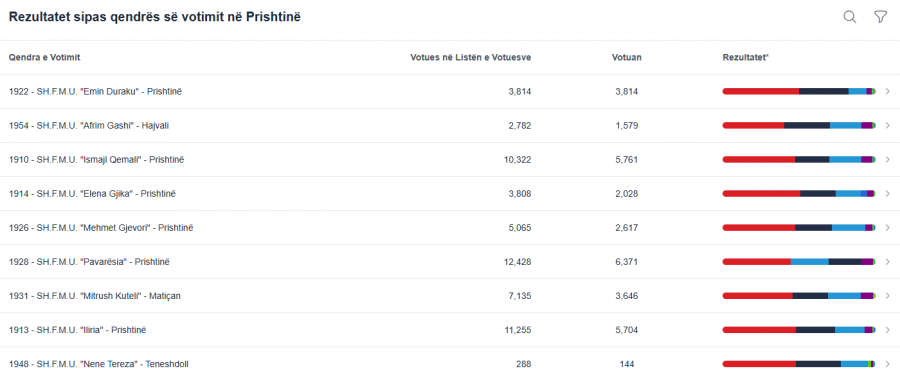The width and height of the screenshot is (900, 380).
Task: Select voted count 6,371
Action: click(627, 262)
